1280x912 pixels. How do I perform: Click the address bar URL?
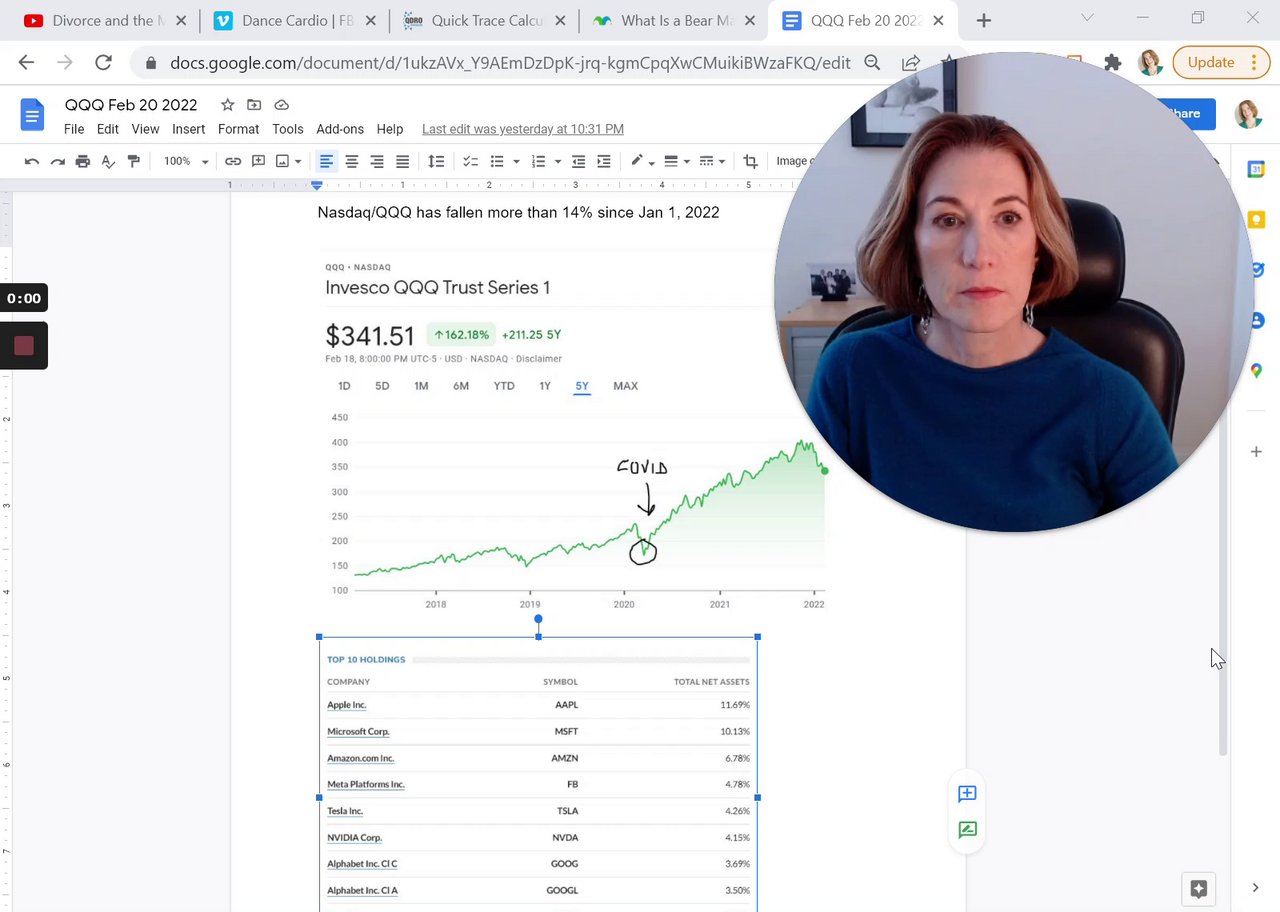click(x=510, y=63)
